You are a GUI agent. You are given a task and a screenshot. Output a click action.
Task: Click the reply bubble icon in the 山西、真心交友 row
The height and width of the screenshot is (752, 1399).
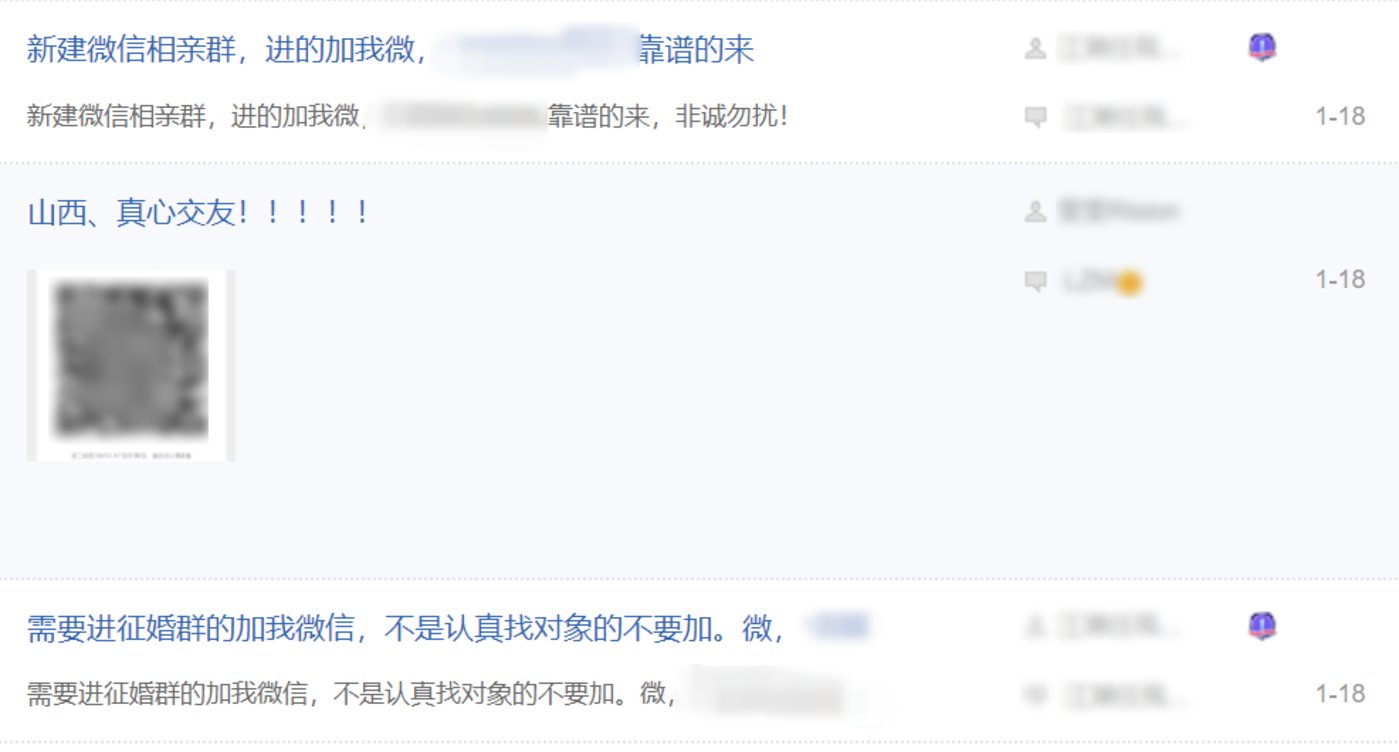click(1036, 281)
